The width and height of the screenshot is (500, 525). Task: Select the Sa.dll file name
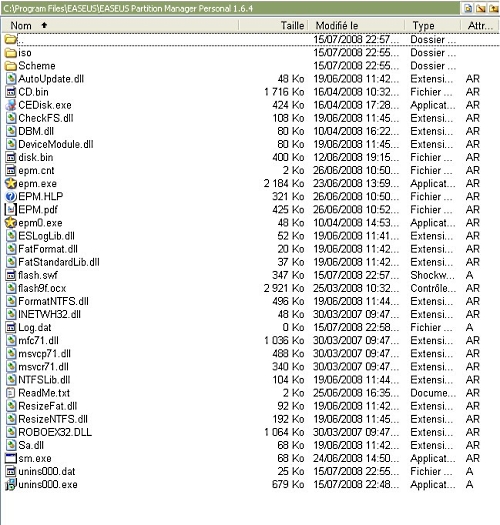click(x=31, y=445)
